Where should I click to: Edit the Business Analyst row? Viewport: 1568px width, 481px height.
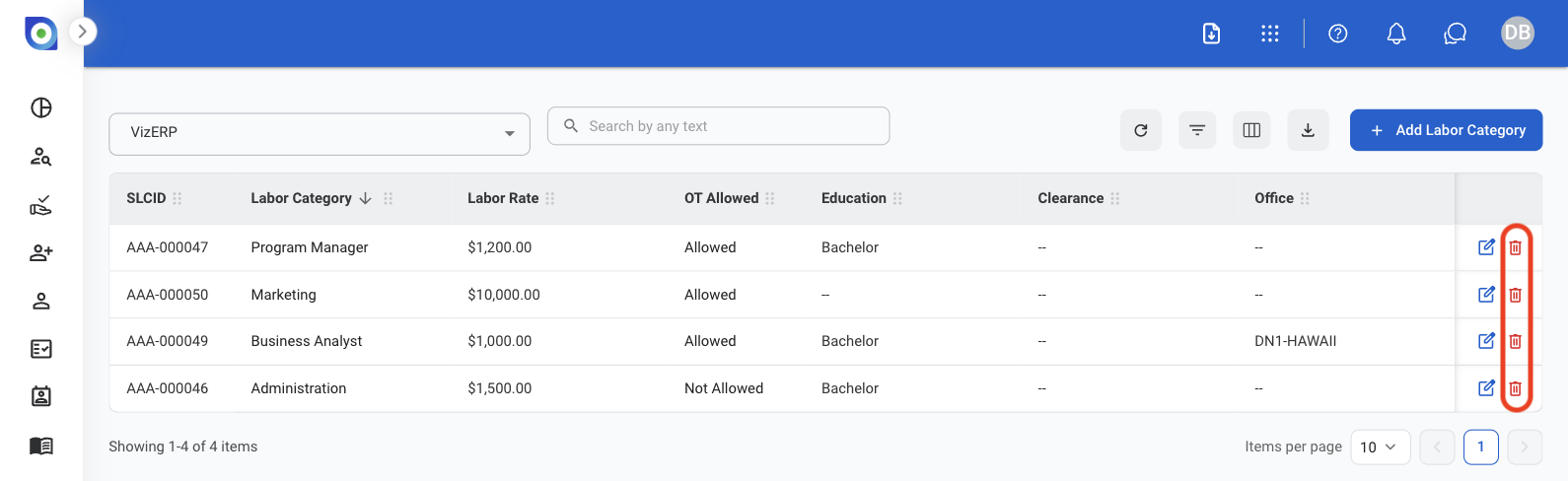pyautogui.click(x=1486, y=341)
